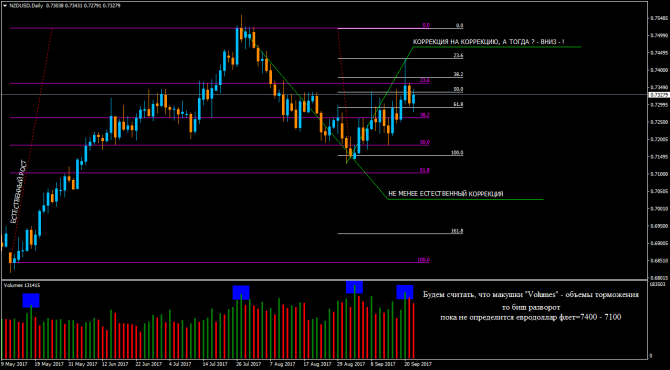670x370 pixels.
Task: Click the purple 23.6 Fibonacci level label
Action: [425, 80]
